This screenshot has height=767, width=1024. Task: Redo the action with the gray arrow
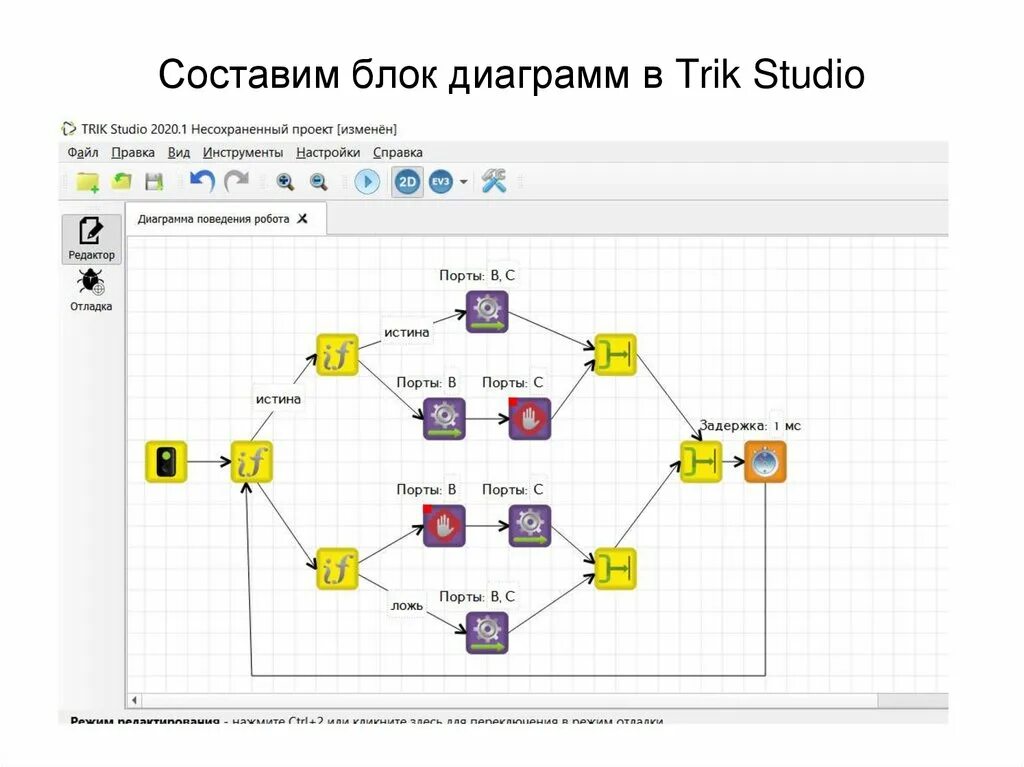tap(236, 181)
